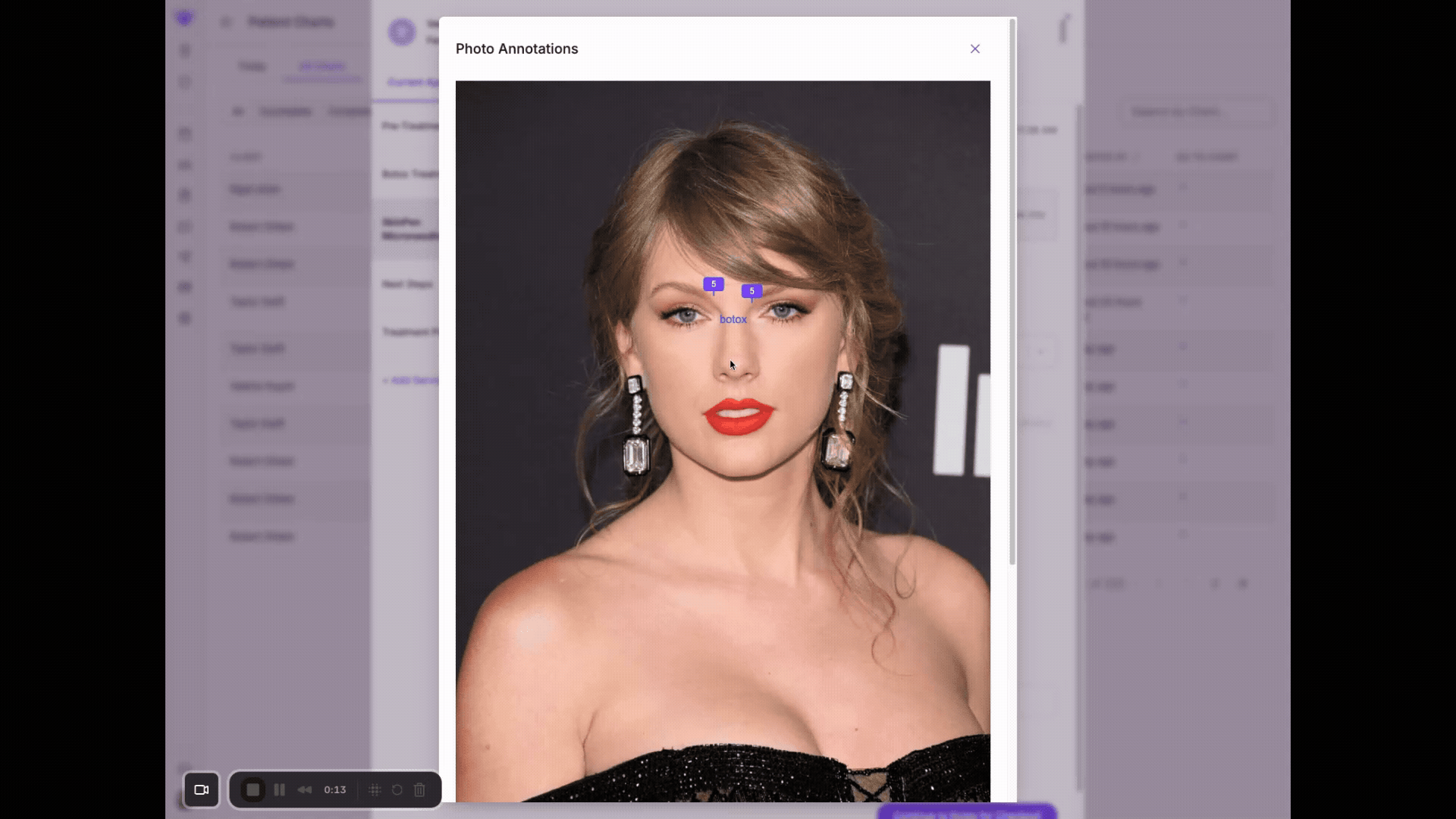The image size is (1456, 819).
Task: Click the purple button below the dialog
Action: [x=966, y=812]
